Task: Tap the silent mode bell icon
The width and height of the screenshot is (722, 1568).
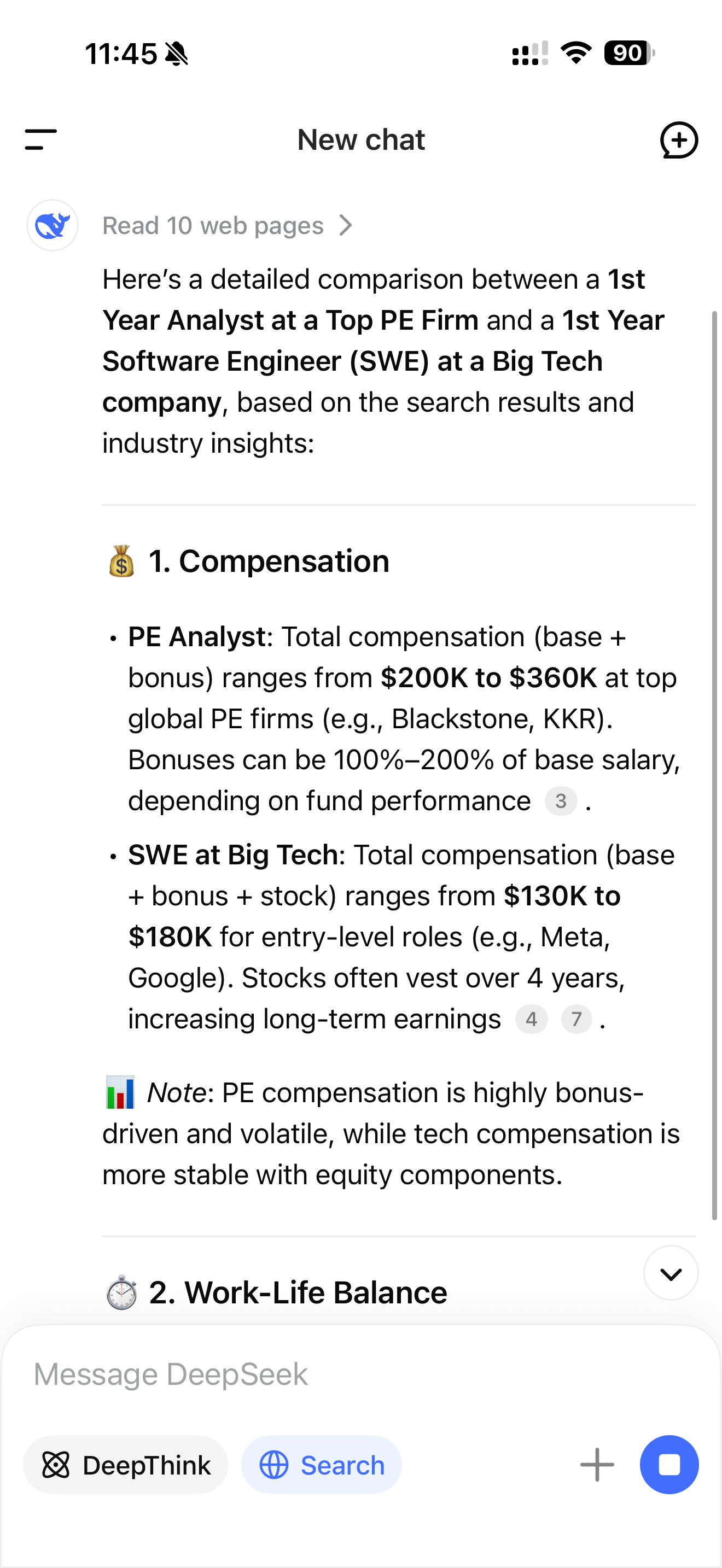Action: (x=177, y=54)
